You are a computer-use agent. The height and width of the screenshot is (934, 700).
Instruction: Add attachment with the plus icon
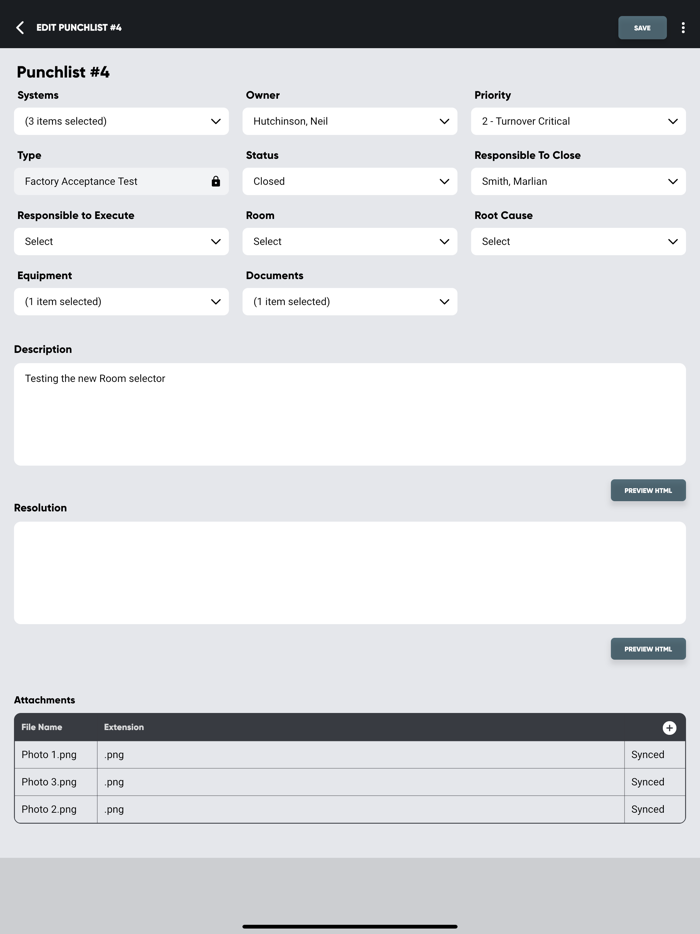click(669, 728)
